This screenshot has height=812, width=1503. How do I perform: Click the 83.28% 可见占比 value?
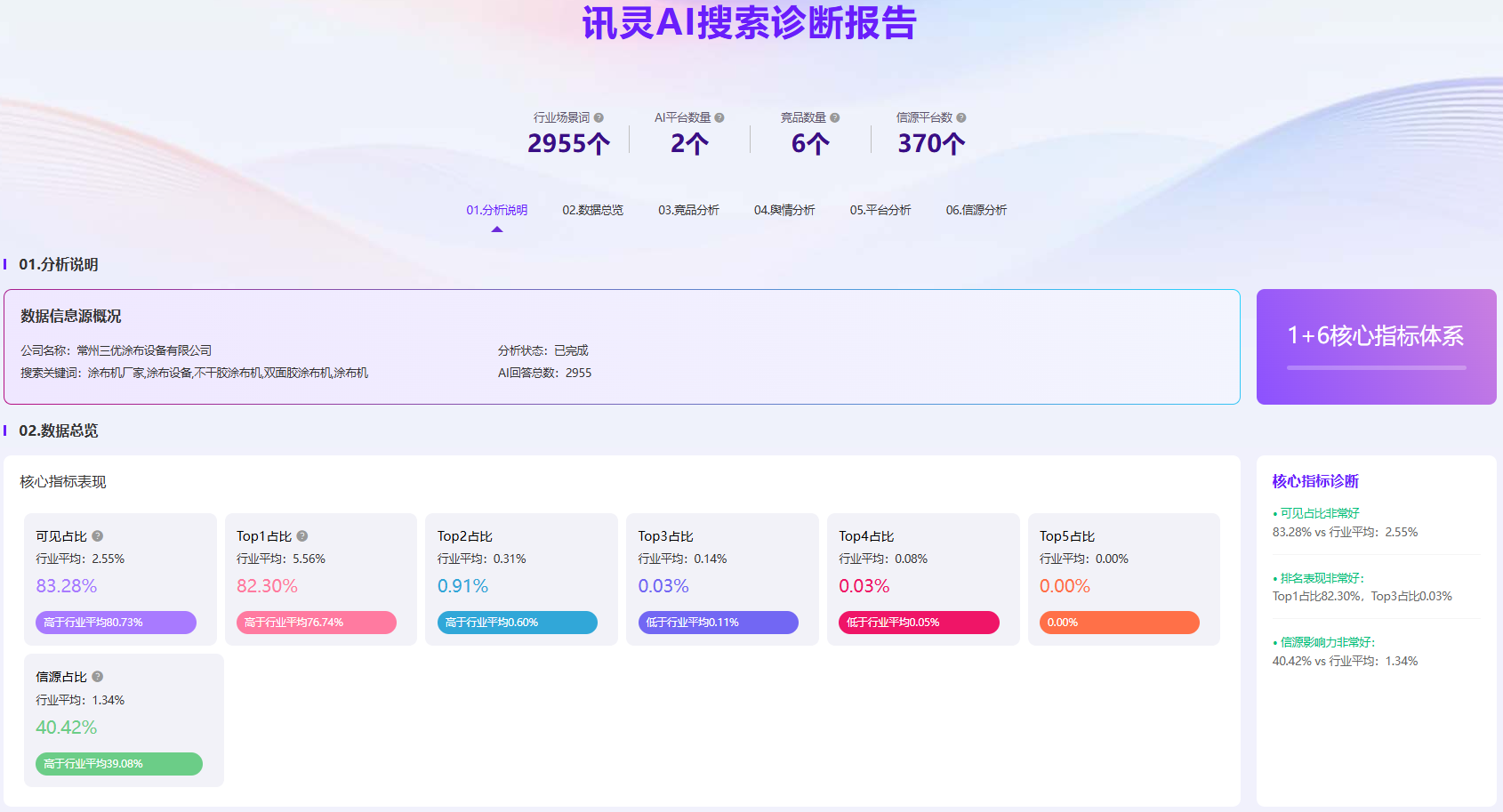[x=67, y=586]
